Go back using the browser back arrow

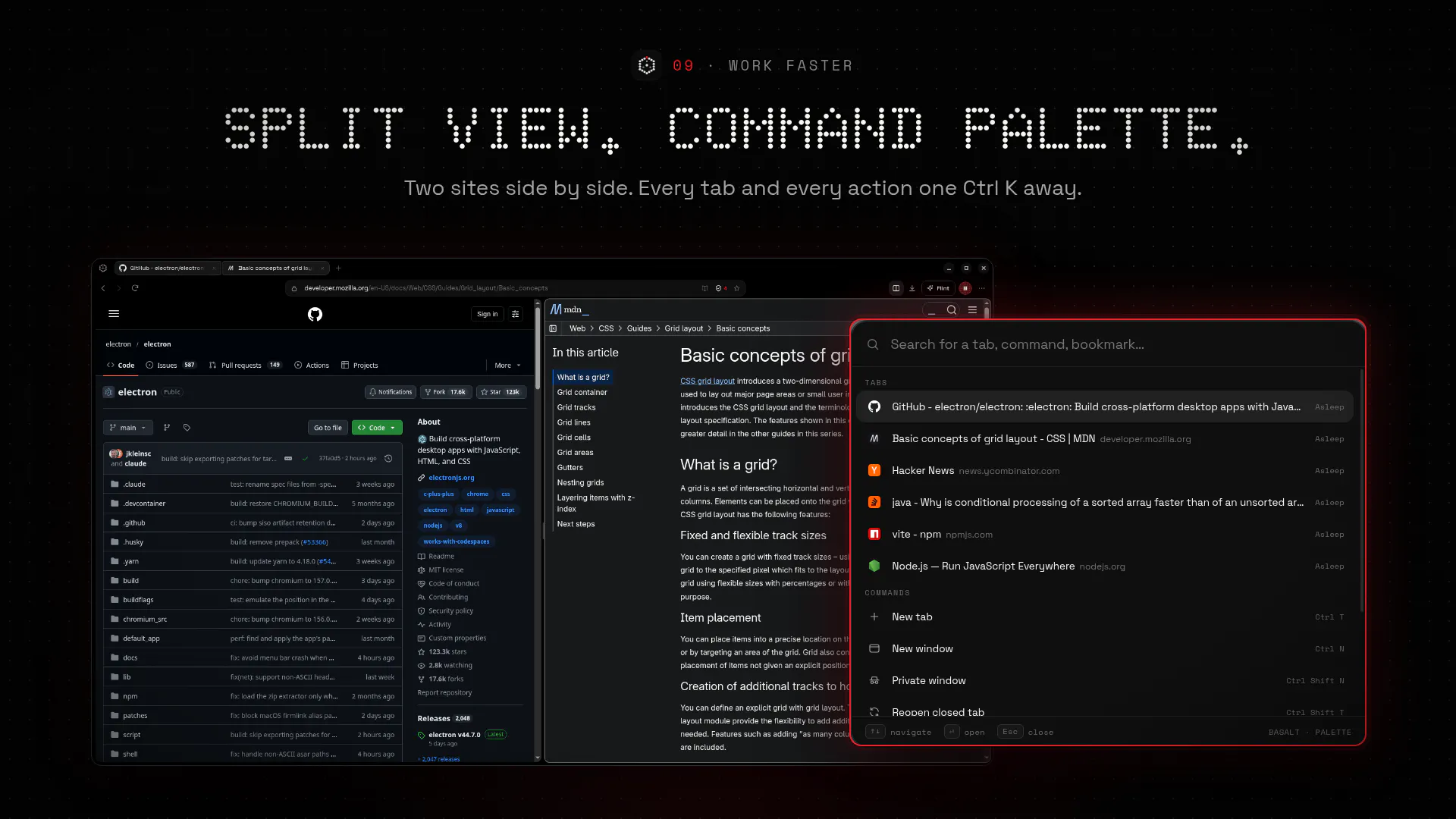[x=103, y=288]
